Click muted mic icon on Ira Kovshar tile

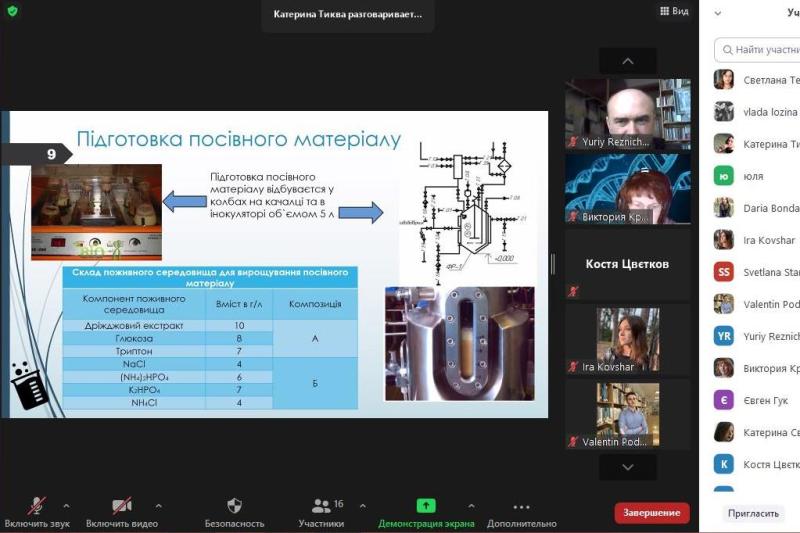click(573, 367)
